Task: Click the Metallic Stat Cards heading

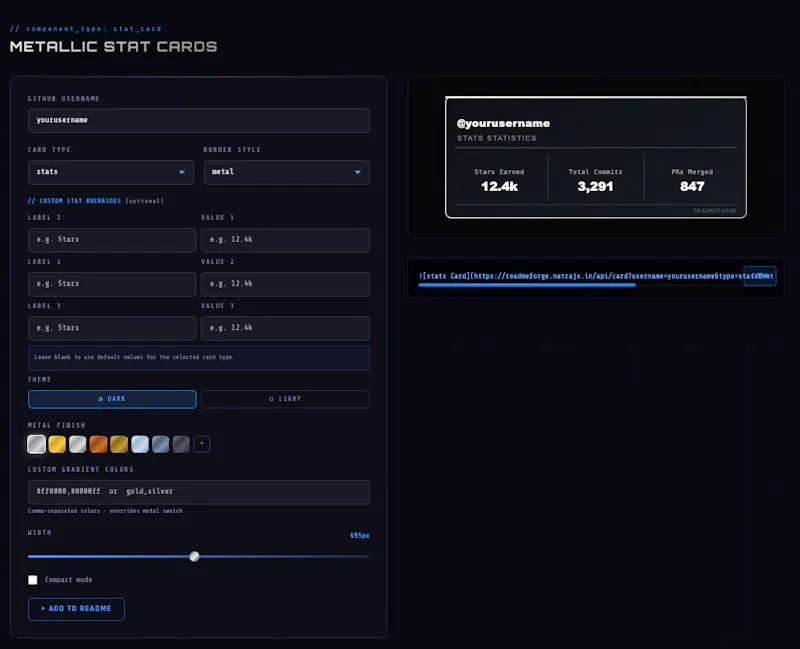Action: pos(113,47)
